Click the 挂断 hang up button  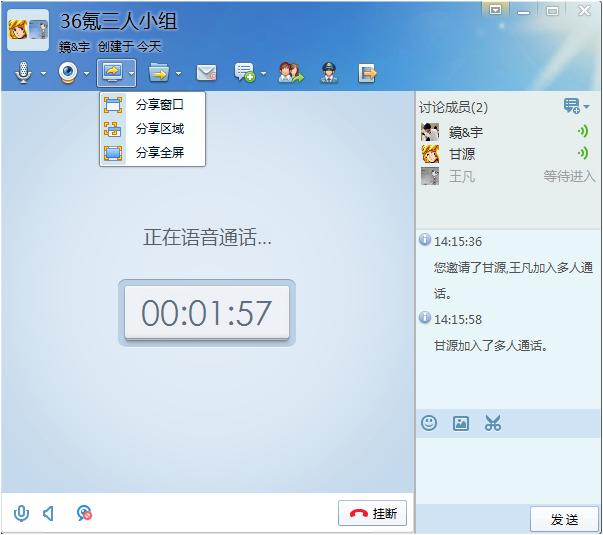click(x=372, y=513)
